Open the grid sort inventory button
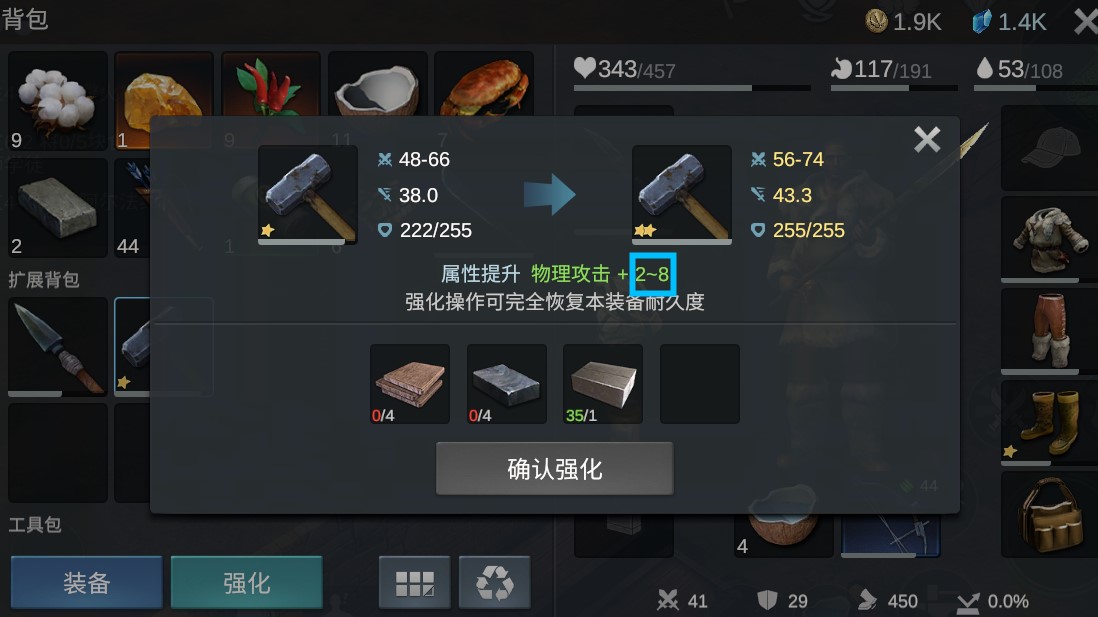The image size is (1098, 617). 415,582
